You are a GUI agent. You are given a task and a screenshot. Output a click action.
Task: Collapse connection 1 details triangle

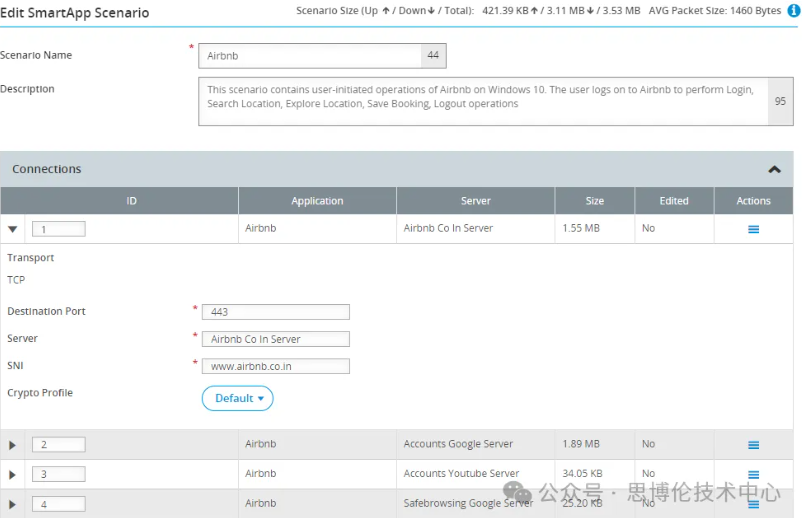pos(13,229)
